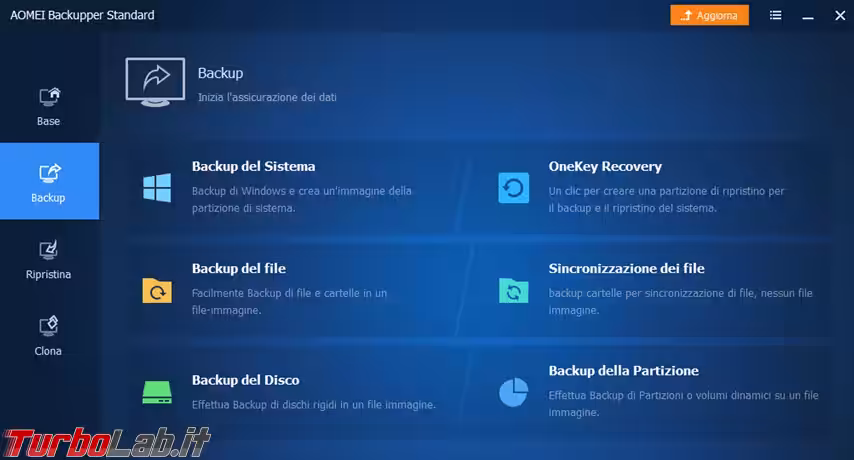854x460 pixels.
Task: Select the Backup sidebar tab
Action: [x=49, y=182]
